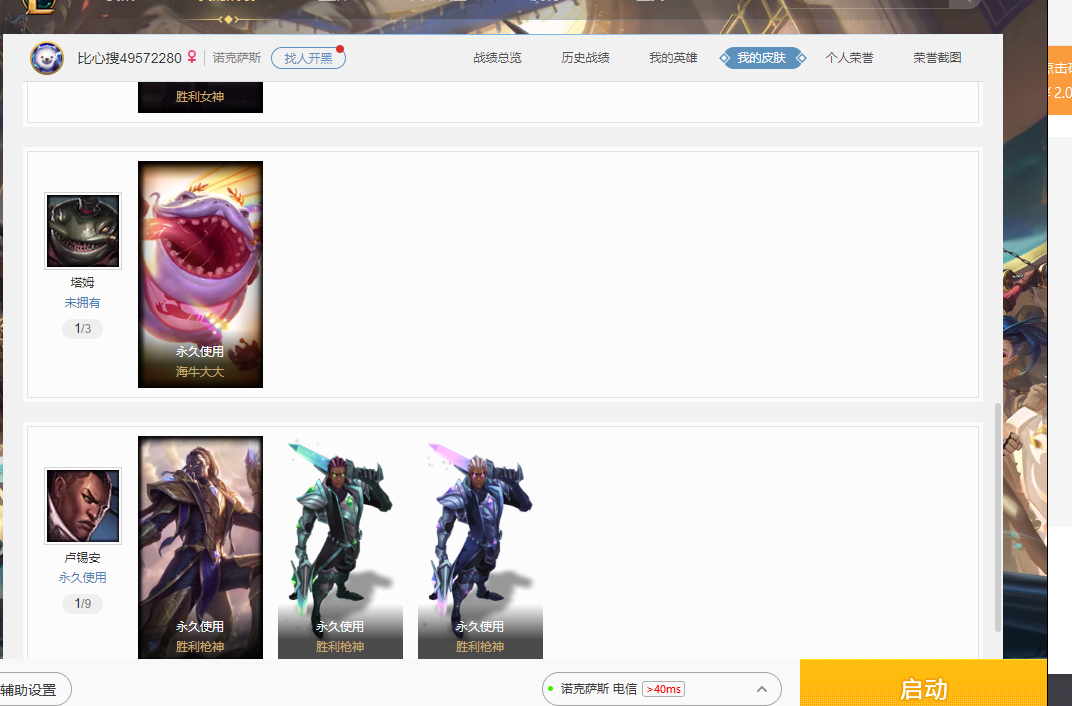1072x706 pixels.
Task: Click the 永久使用 link under 卢锡安
Action: coord(82,578)
